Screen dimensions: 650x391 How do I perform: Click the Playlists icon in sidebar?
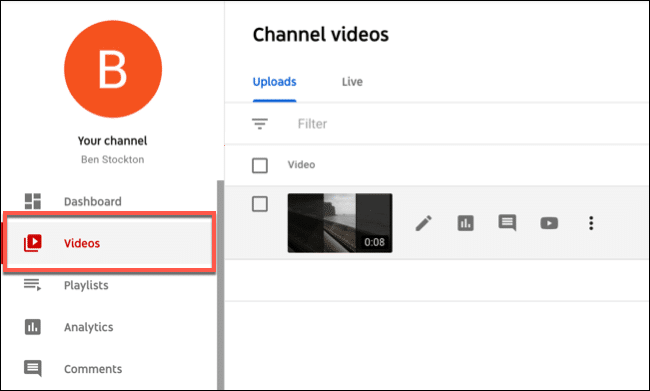pyautogui.click(x=32, y=285)
